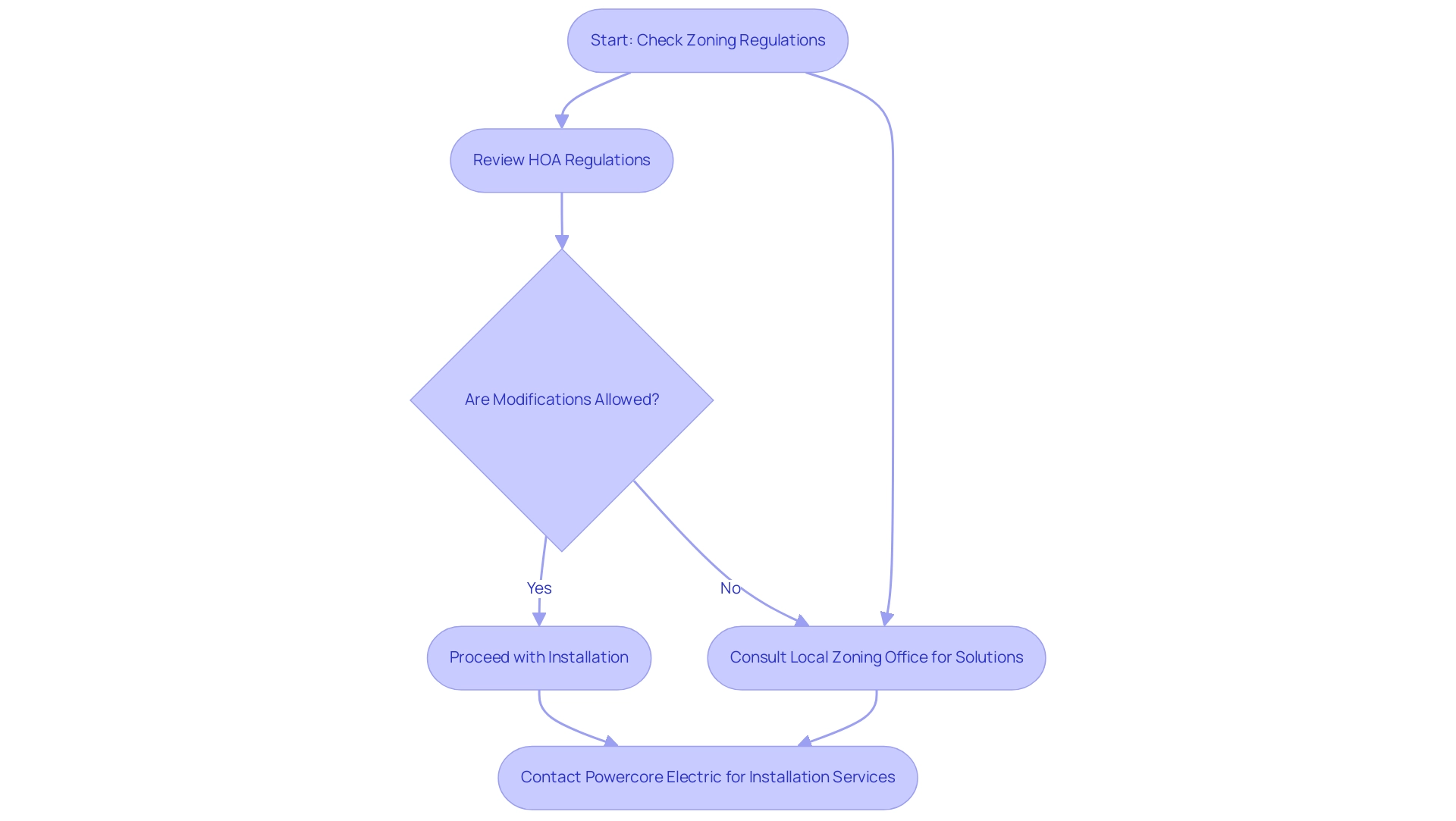Click the Consult Local Zoning Office node
Screen dimensions: 1456x821
coord(878,657)
